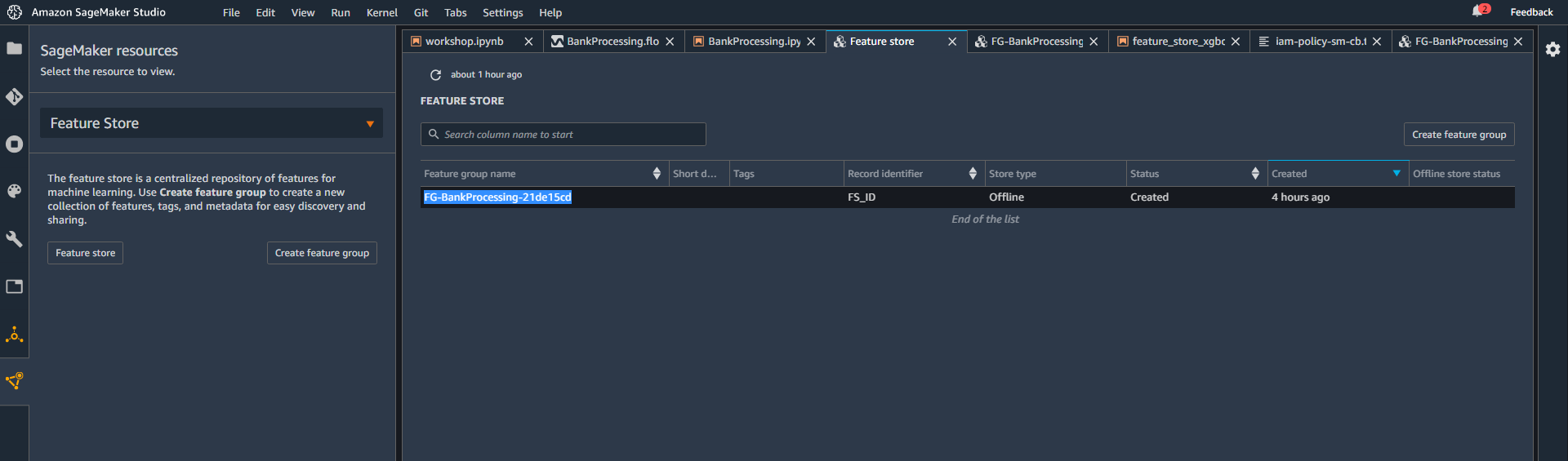Open SageMaker resources sidebar icon
The width and height of the screenshot is (1568, 461).
(14, 381)
